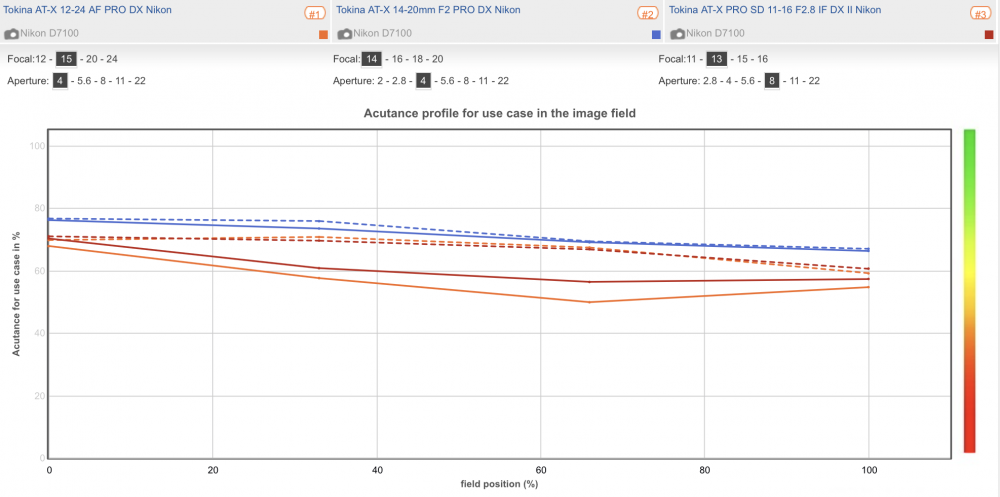Image resolution: width=1000 pixels, height=497 pixels.
Task: Select aperture 11 for the Tokina 14-20mm lens
Action: pos(483,81)
